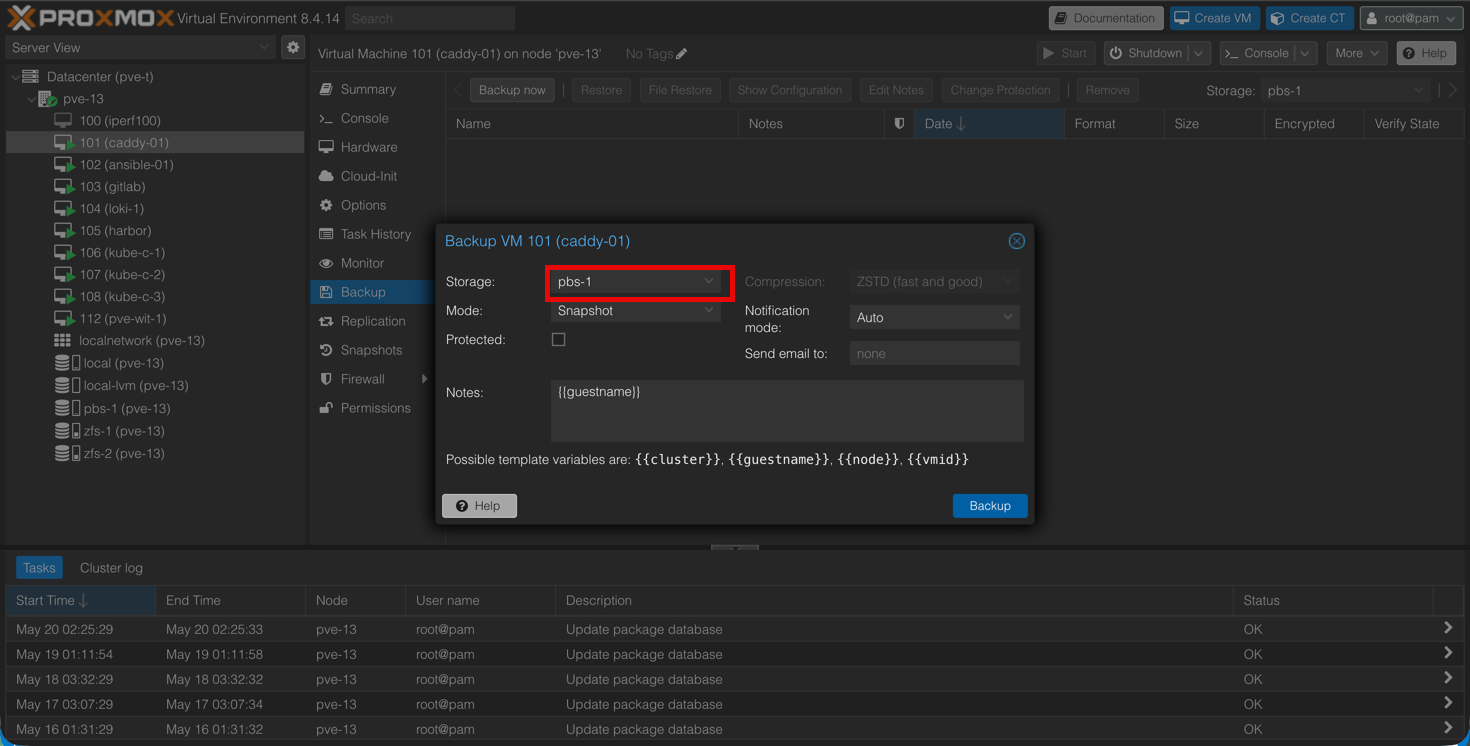
Task: Select 107 (kube-c-2) in tree
Action: 122,274
